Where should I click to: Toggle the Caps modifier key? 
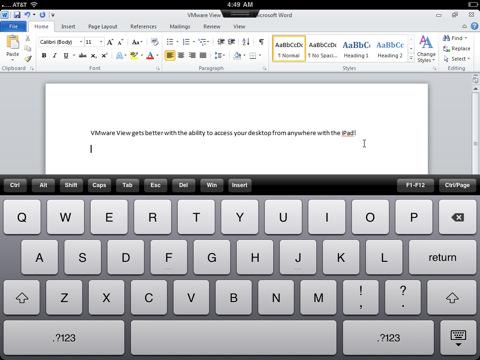pyautogui.click(x=99, y=185)
